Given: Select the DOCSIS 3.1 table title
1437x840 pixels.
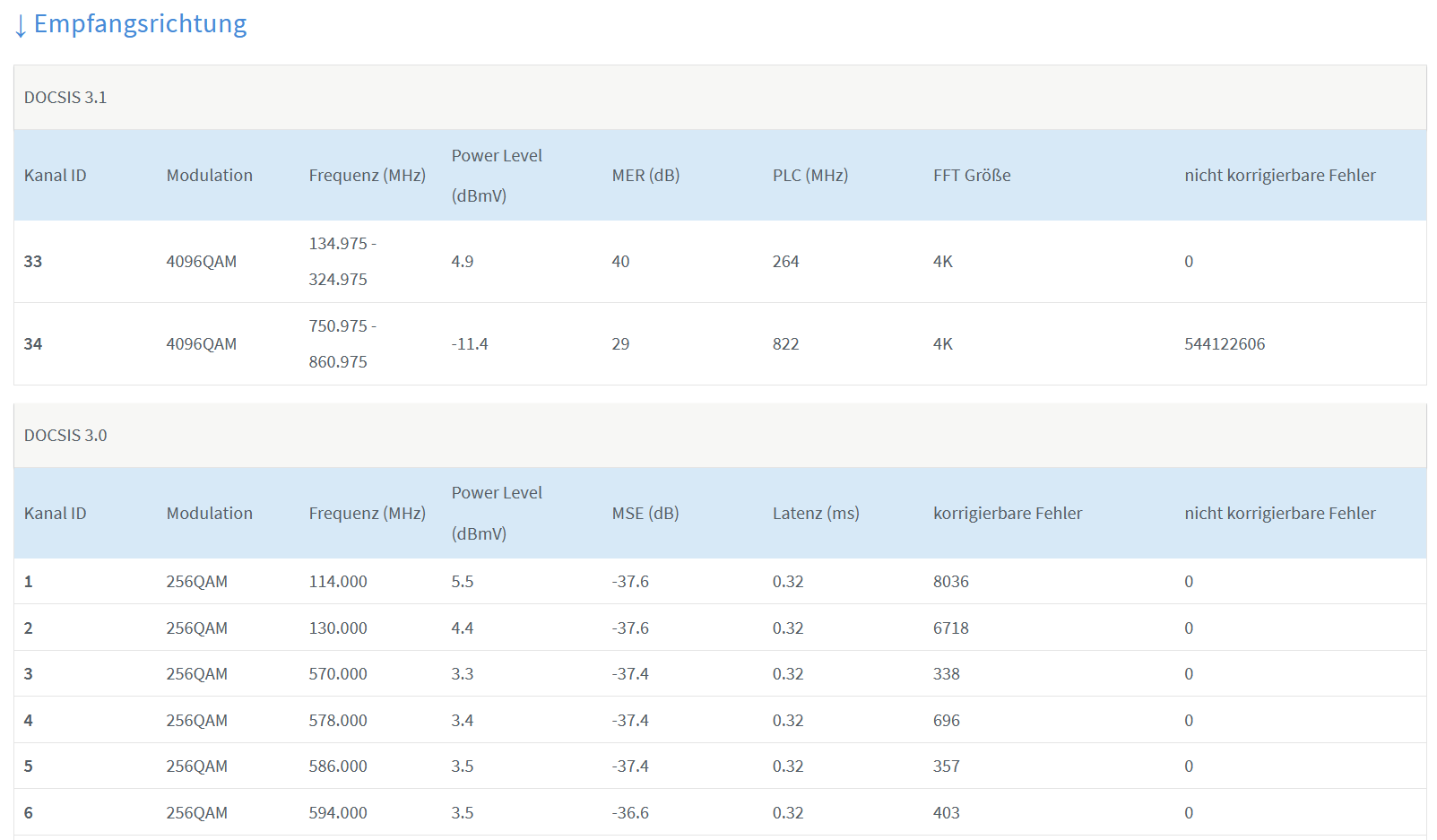Looking at the screenshot, I should pos(65,98).
